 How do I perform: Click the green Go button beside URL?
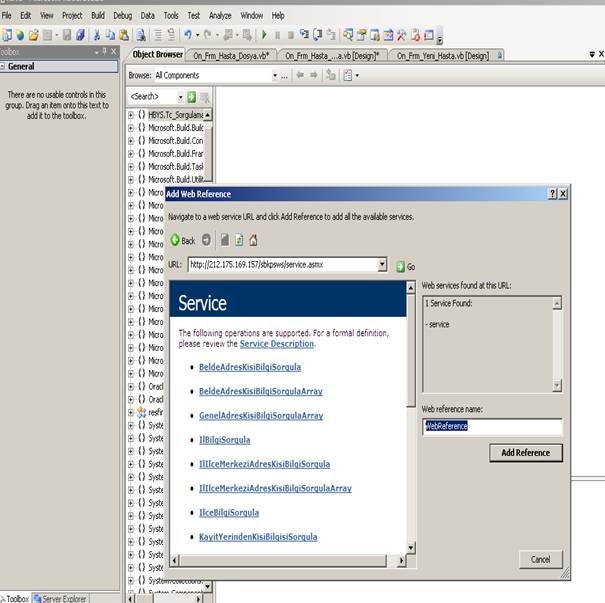(406, 267)
